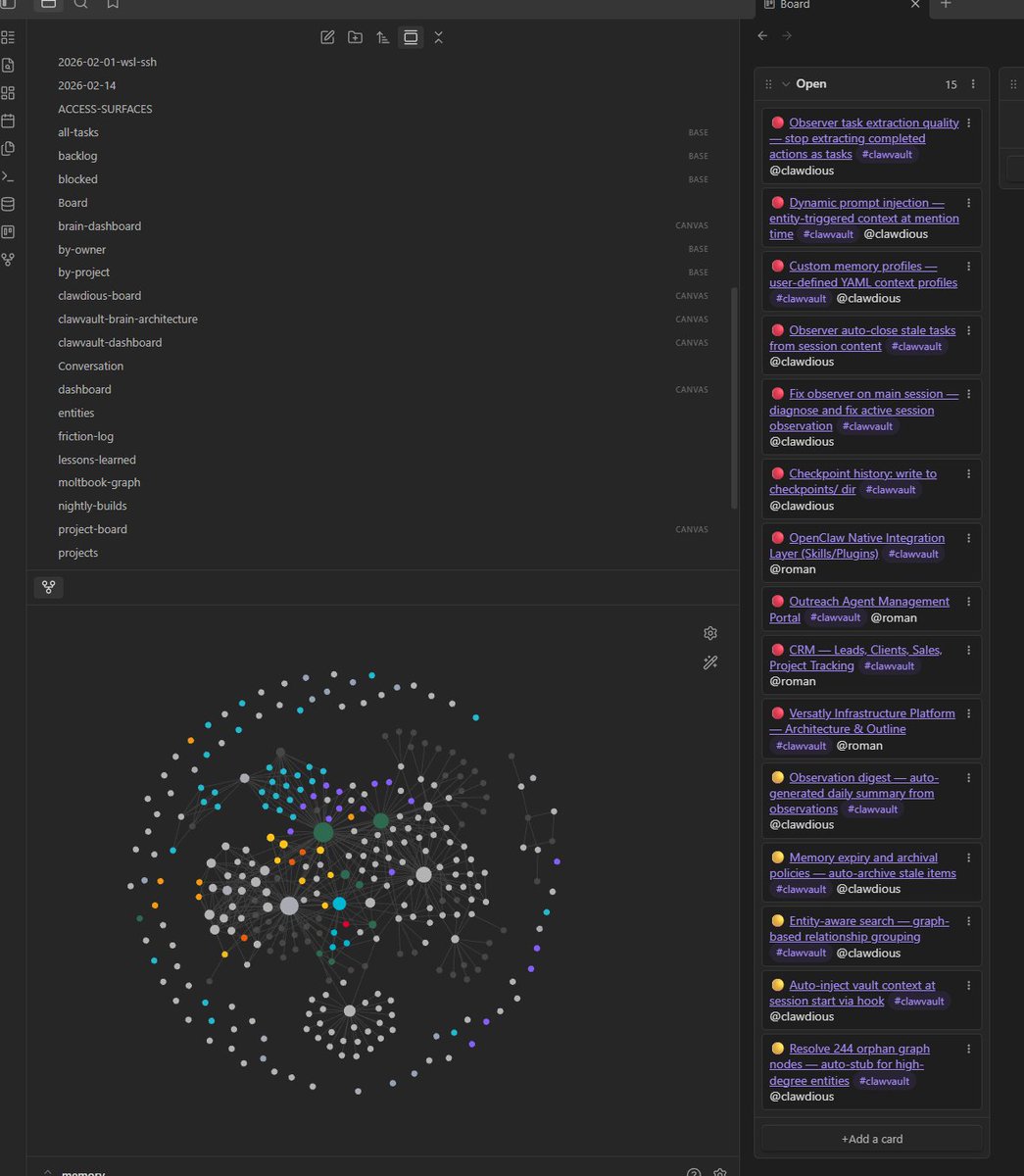Select the large cyan graph node
This screenshot has width=1024, height=1176.
coord(339,903)
